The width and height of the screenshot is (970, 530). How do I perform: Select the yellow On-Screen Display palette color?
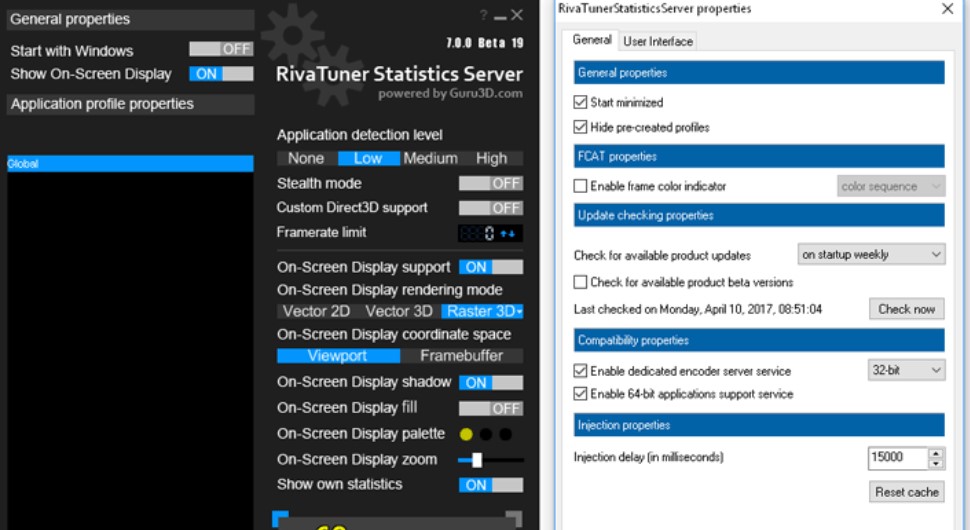466,434
